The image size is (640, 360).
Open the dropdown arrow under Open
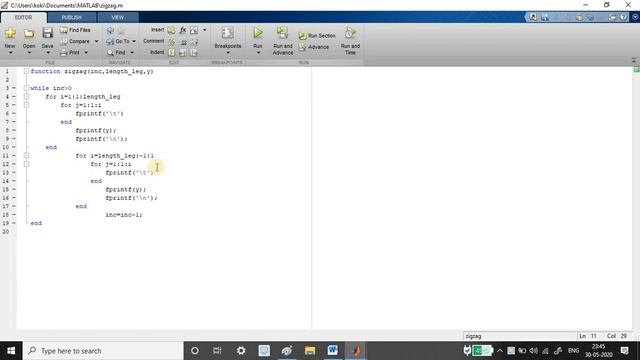pyautogui.click(x=29, y=53)
